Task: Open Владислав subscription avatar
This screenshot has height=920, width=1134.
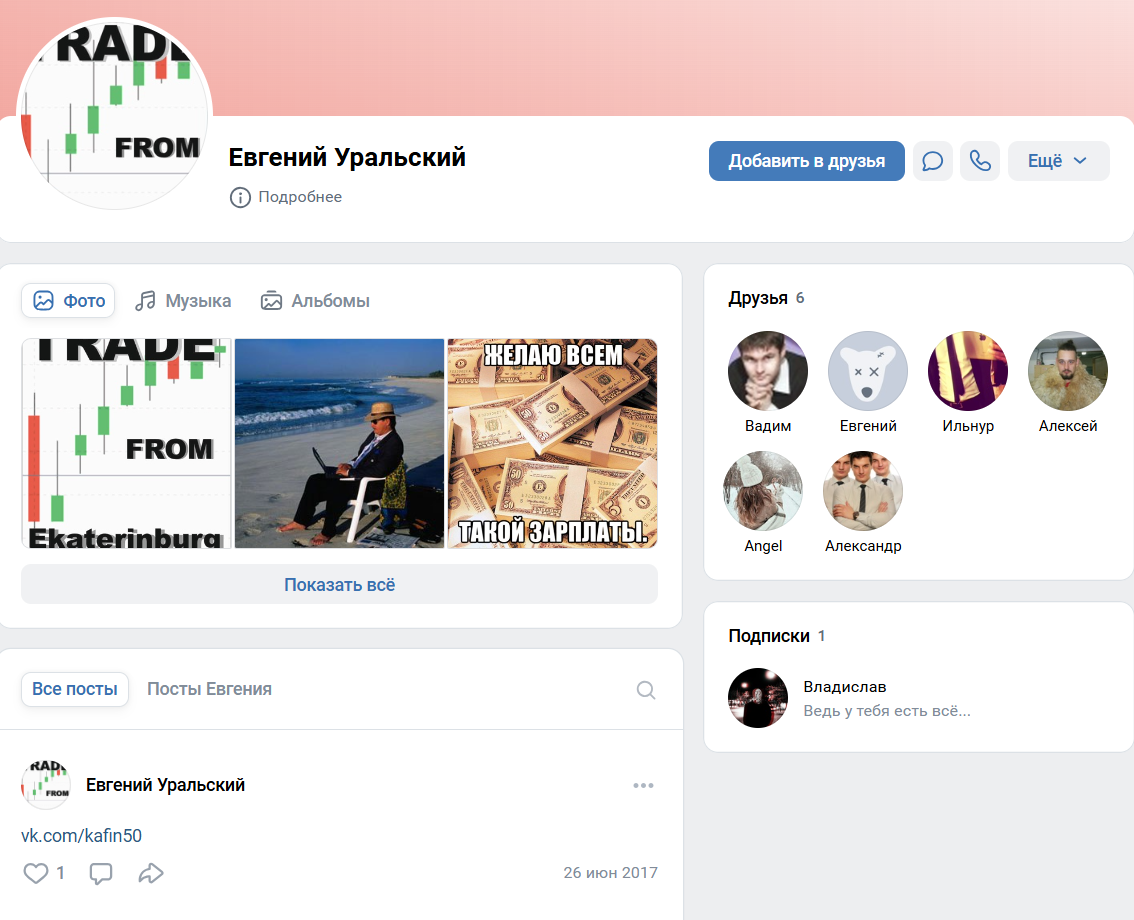Action: tap(758, 698)
